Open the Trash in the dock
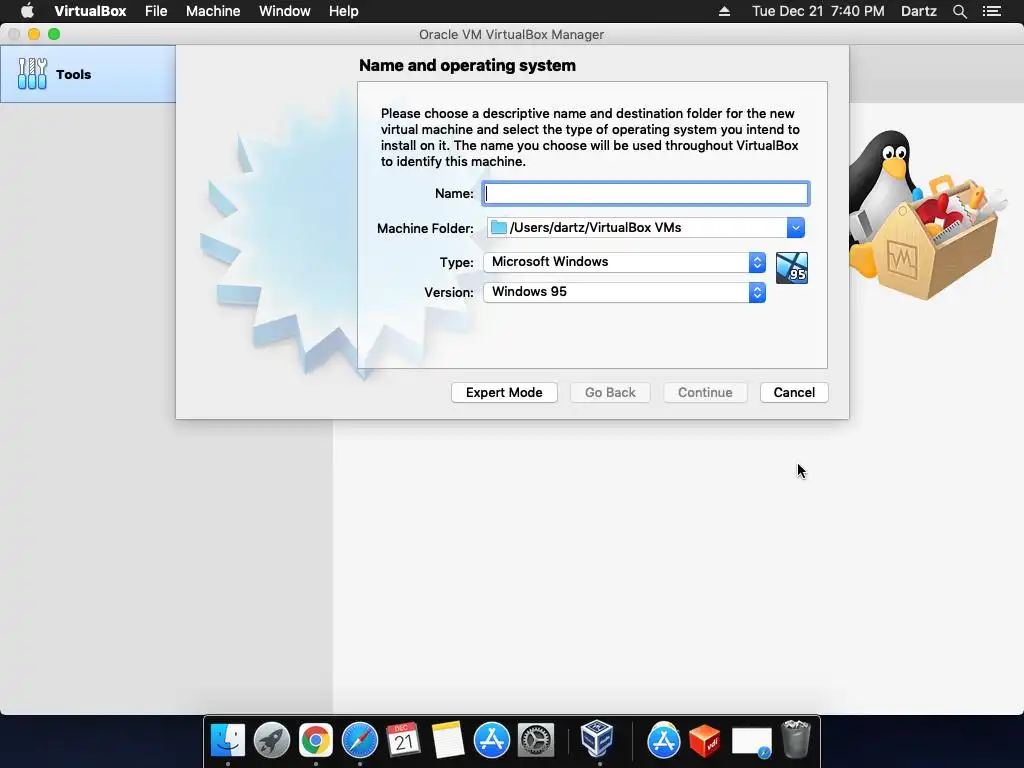The height and width of the screenshot is (768, 1024). pyautogui.click(x=795, y=739)
